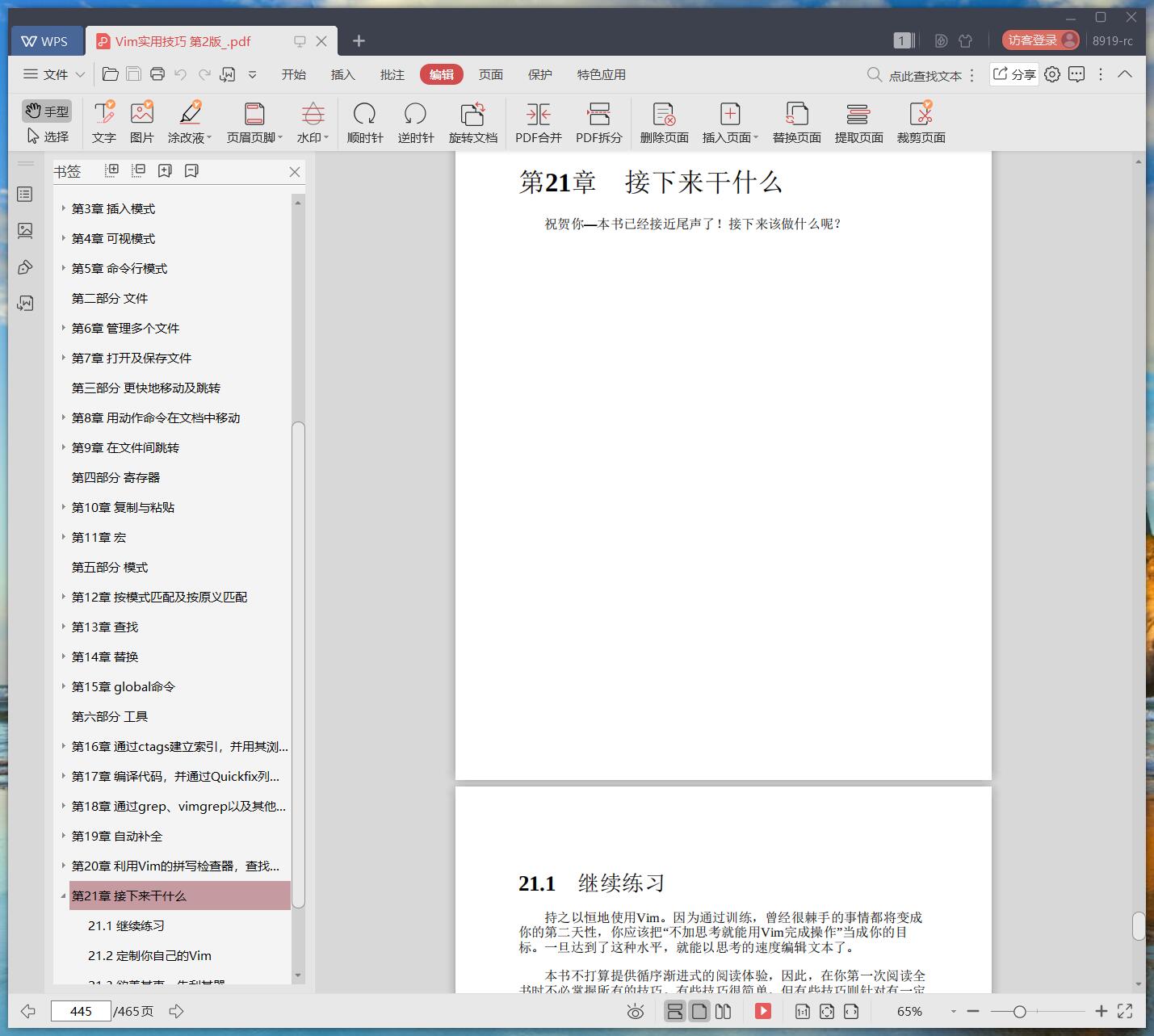Rotate page clockwise with 顺时针

365,122
